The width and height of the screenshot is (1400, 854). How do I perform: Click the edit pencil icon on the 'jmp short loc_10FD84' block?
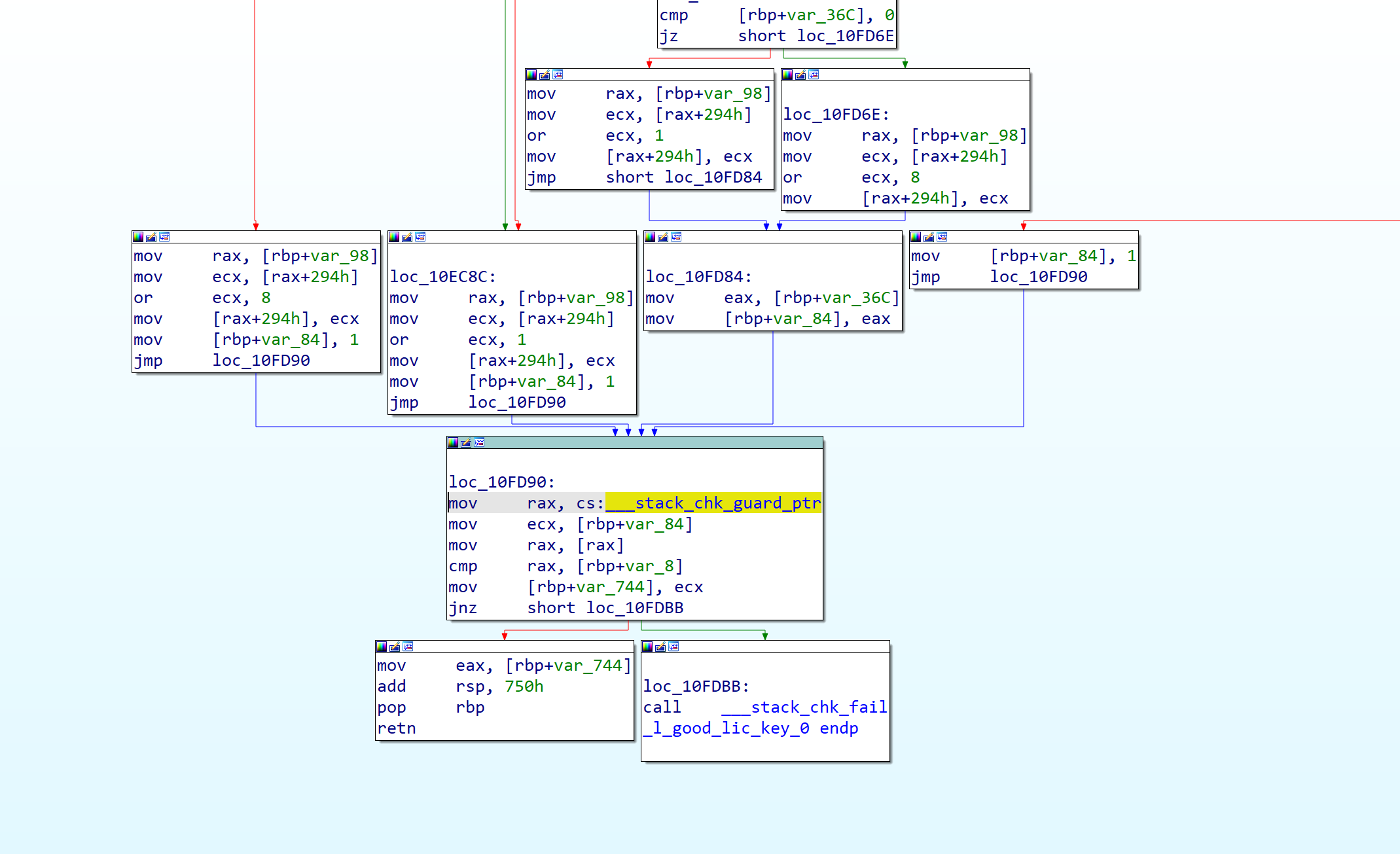coord(545,75)
